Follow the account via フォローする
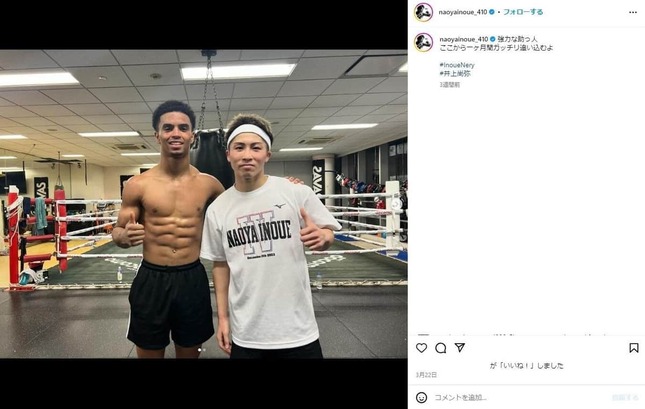The image size is (645, 409). [523, 12]
